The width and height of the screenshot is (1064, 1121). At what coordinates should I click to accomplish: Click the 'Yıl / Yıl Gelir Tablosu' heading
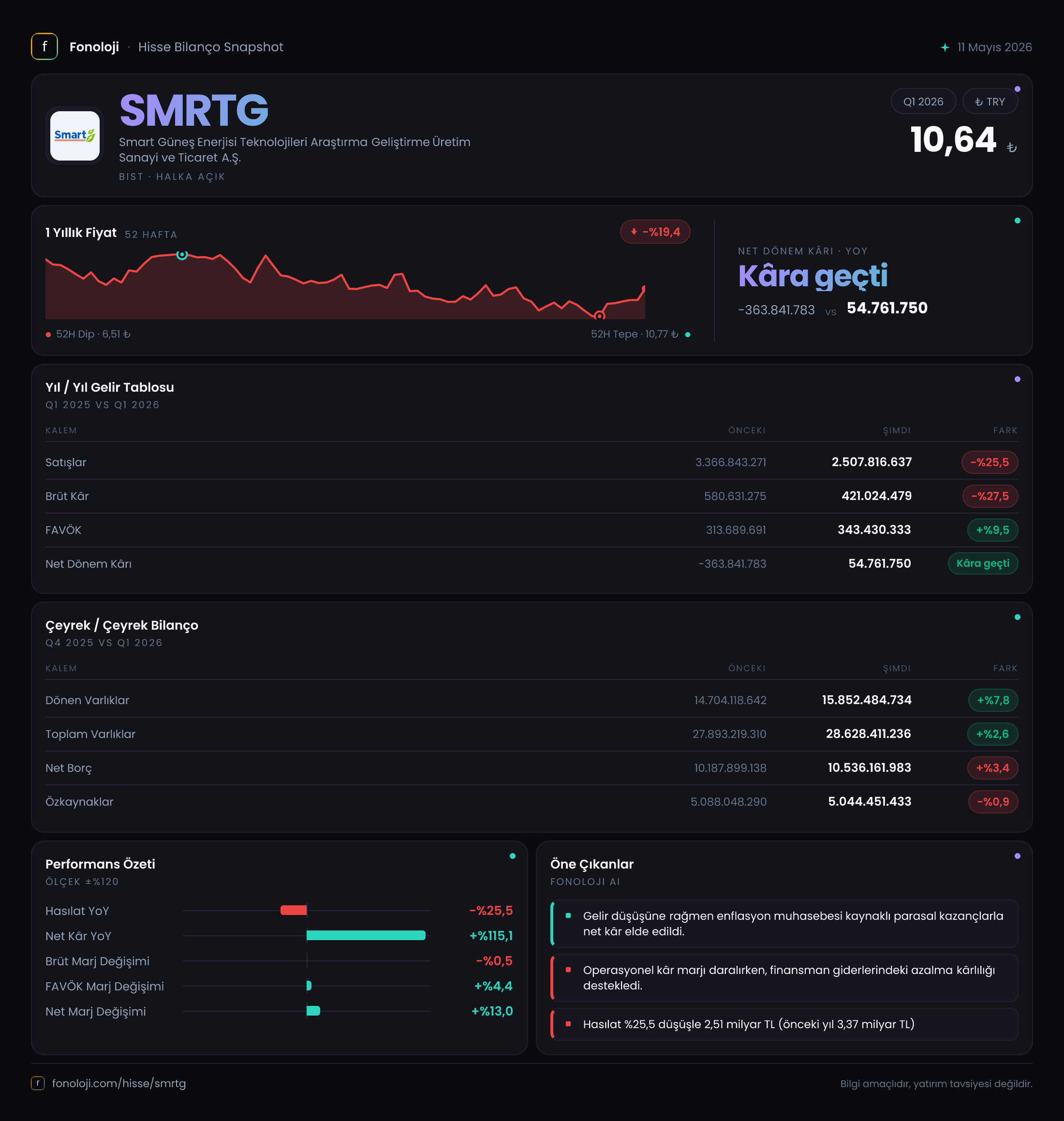pyautogui.click(x=109, y=387)
